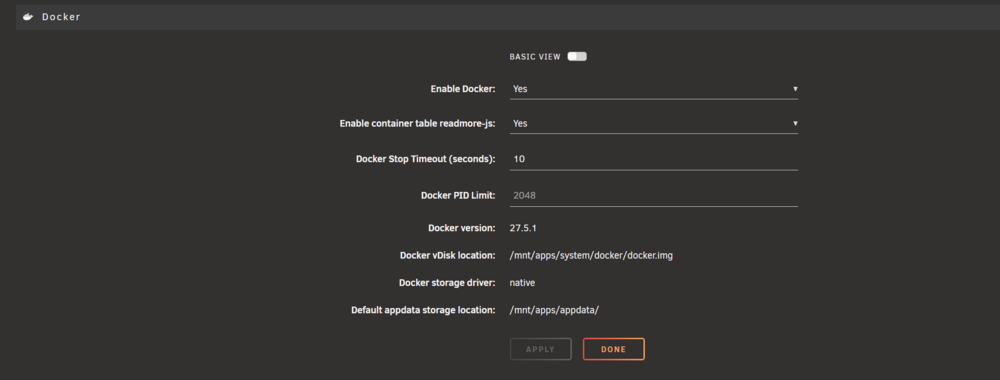
Task: Click the Default appdata storage location label
Action: click(423, 311)
